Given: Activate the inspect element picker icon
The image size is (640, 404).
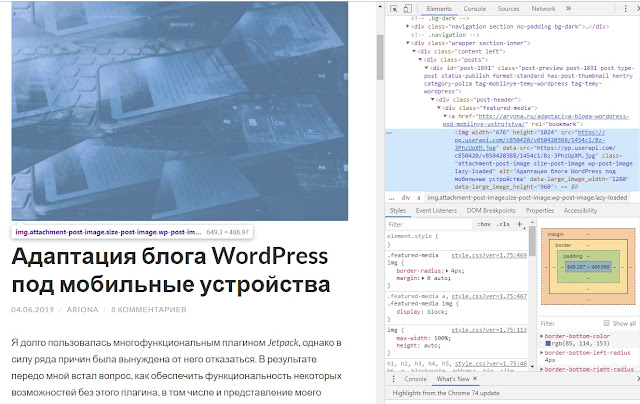Looking at the screenshot, I should pyautogui.click(x=394, y=9).
